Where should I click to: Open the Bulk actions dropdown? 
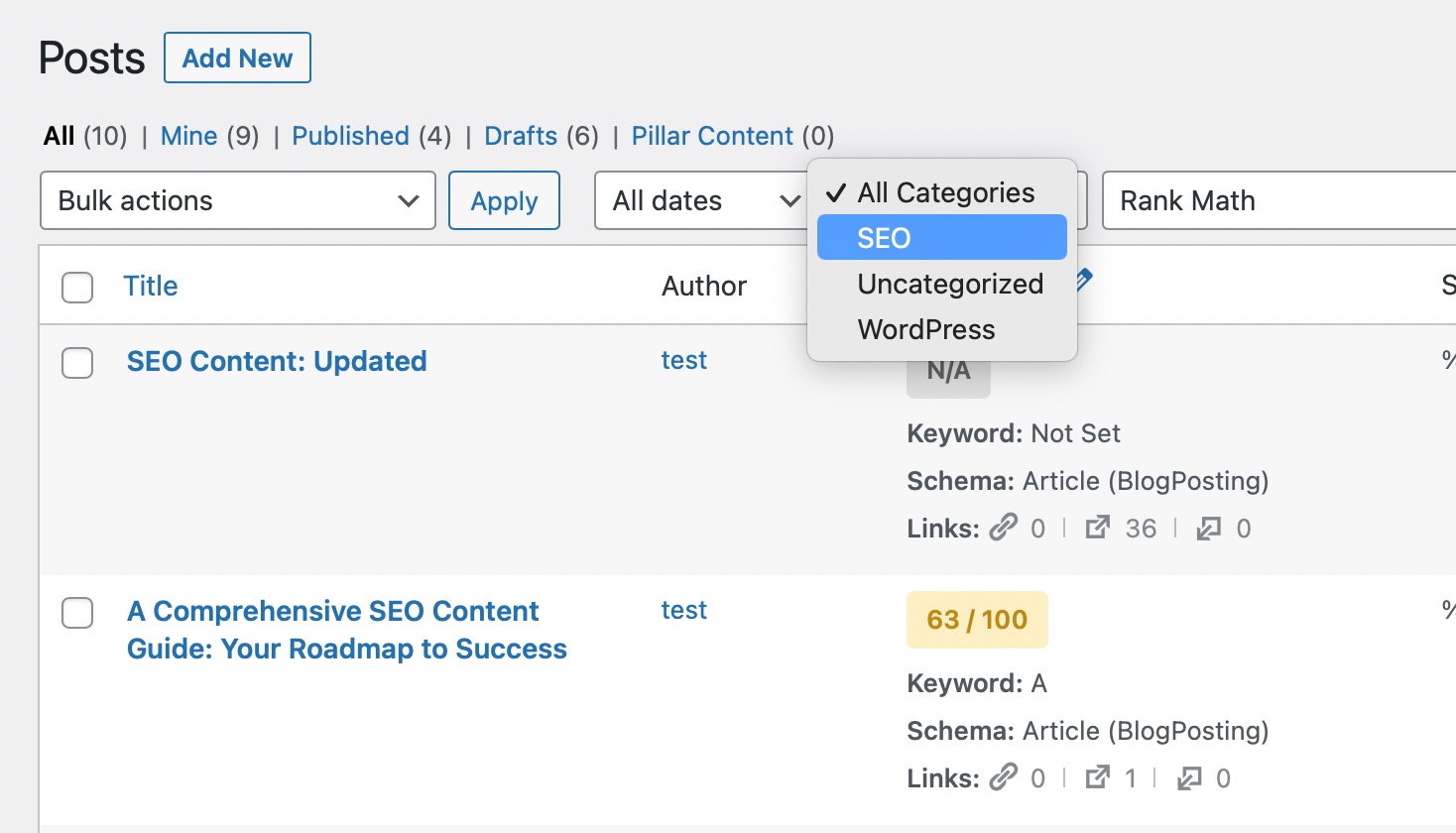[x=238, y=200]
